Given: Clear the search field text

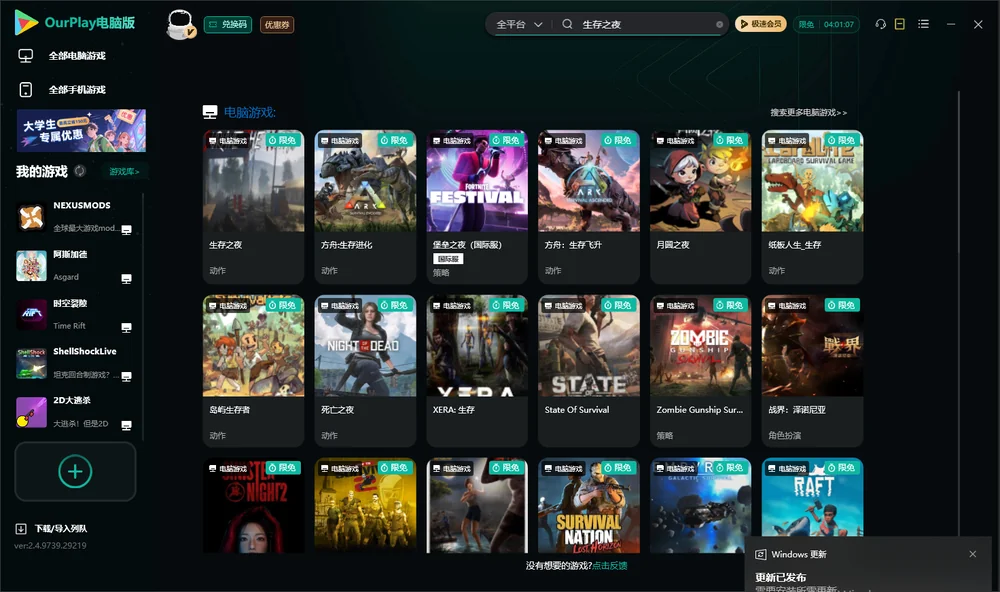Looking at the screenshot, I should click(x=719, y=25).
